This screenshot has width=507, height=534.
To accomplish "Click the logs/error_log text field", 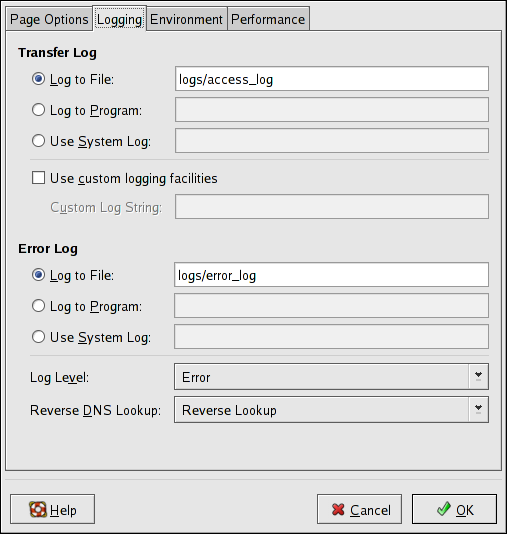I will tap(331, 275).
